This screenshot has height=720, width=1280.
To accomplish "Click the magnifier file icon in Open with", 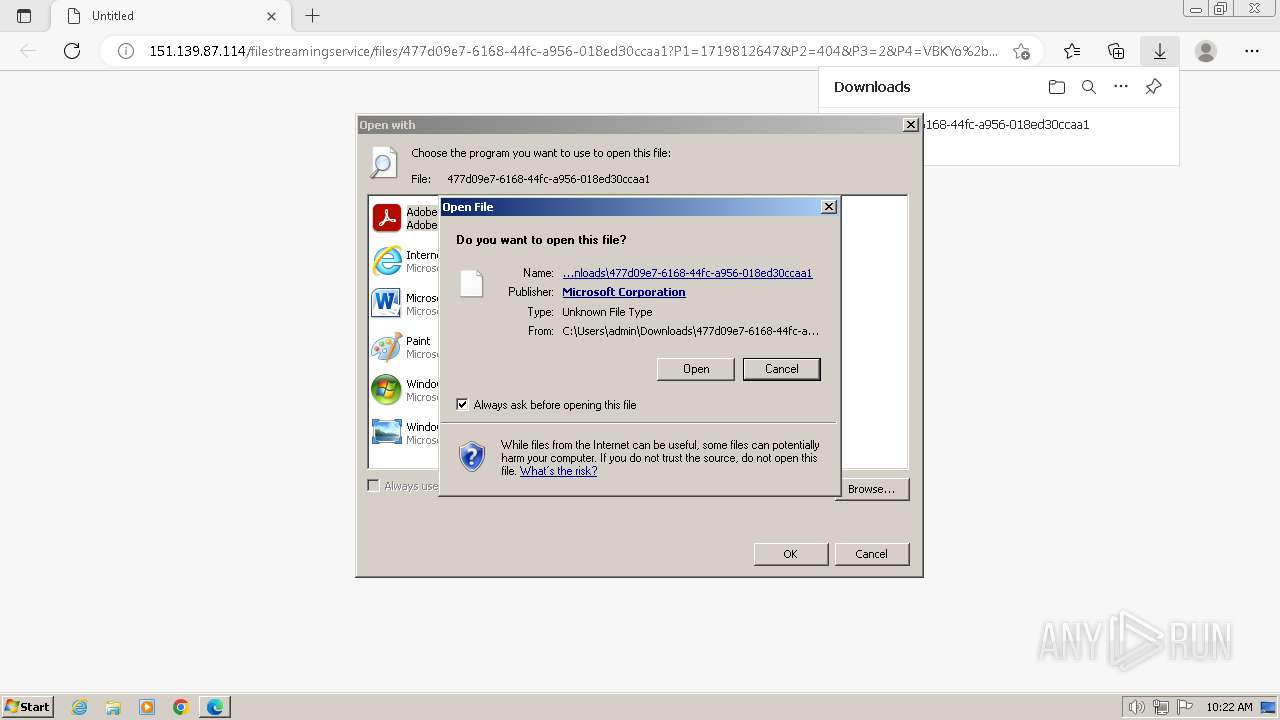I will point(383,163).
